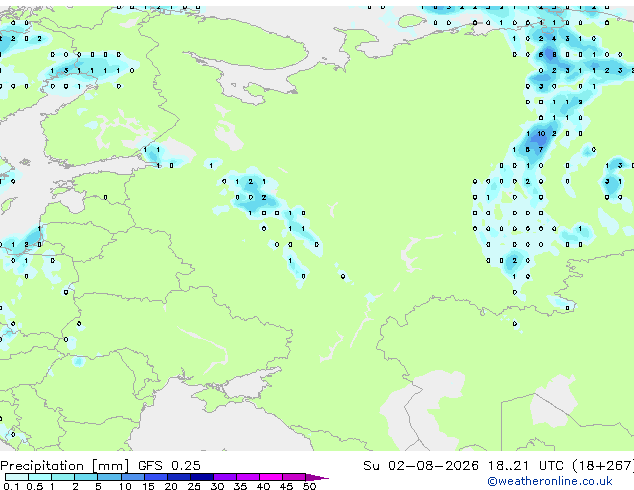
Task: Select the magenta 40–45 mm legend swatch
Action: (x=271, y=477)
